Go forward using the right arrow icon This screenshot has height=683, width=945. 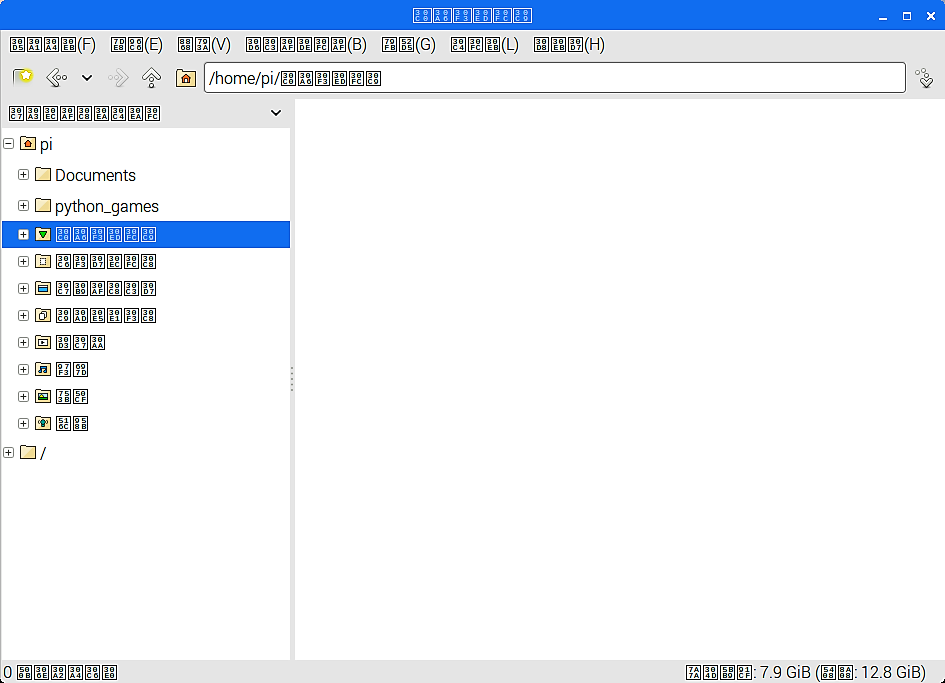tap(118, 78)
